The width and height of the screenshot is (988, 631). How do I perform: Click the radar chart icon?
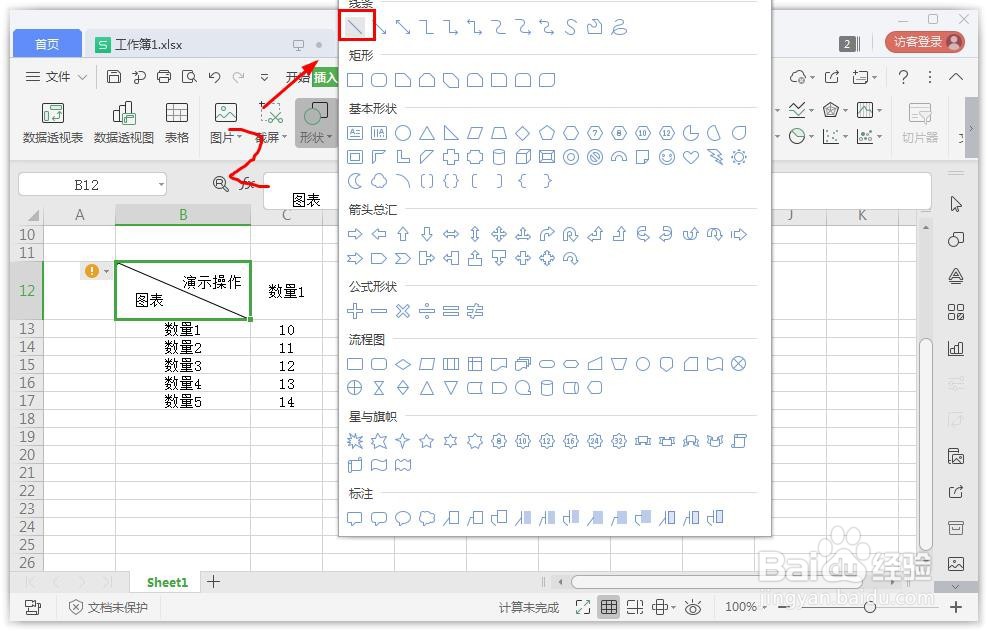pyautogui.click(x=830, y=109)
